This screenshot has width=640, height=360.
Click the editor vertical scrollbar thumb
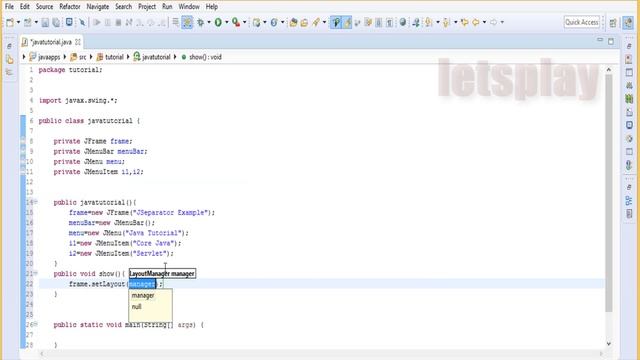click(609, 193)
